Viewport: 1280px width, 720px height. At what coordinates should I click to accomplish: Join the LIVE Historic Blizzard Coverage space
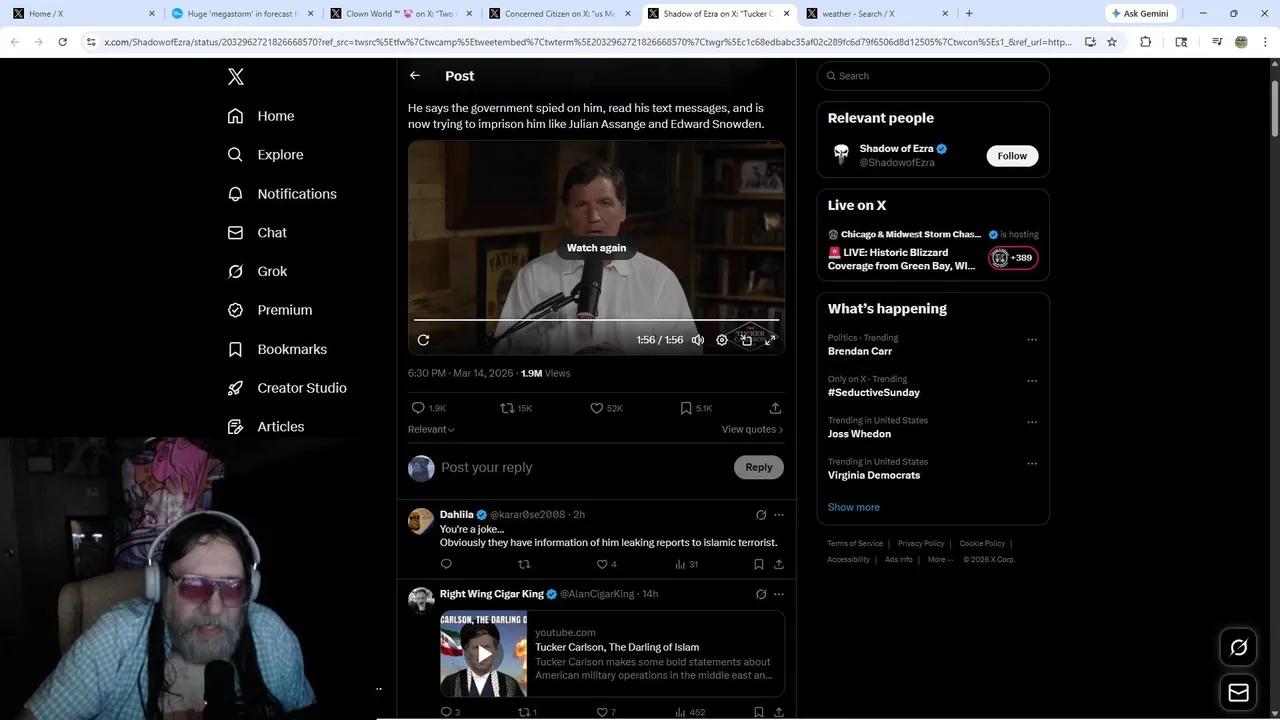click(x=933, y=253)
